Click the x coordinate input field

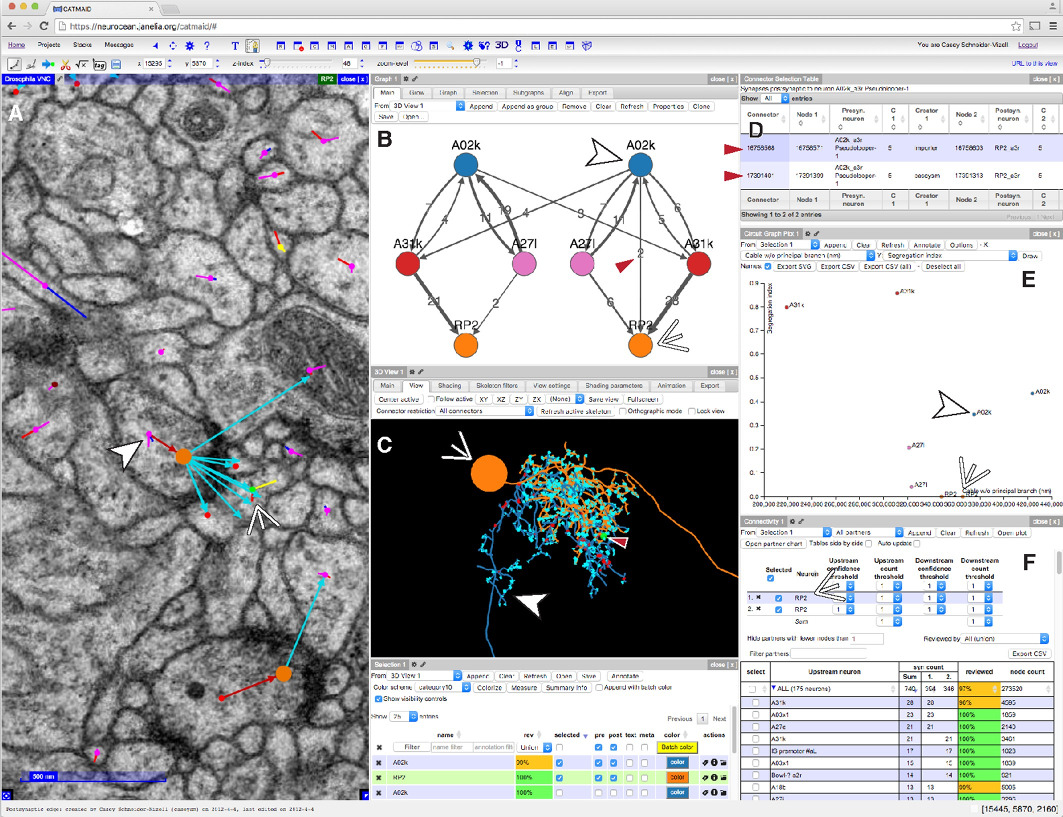coord(155,63)
